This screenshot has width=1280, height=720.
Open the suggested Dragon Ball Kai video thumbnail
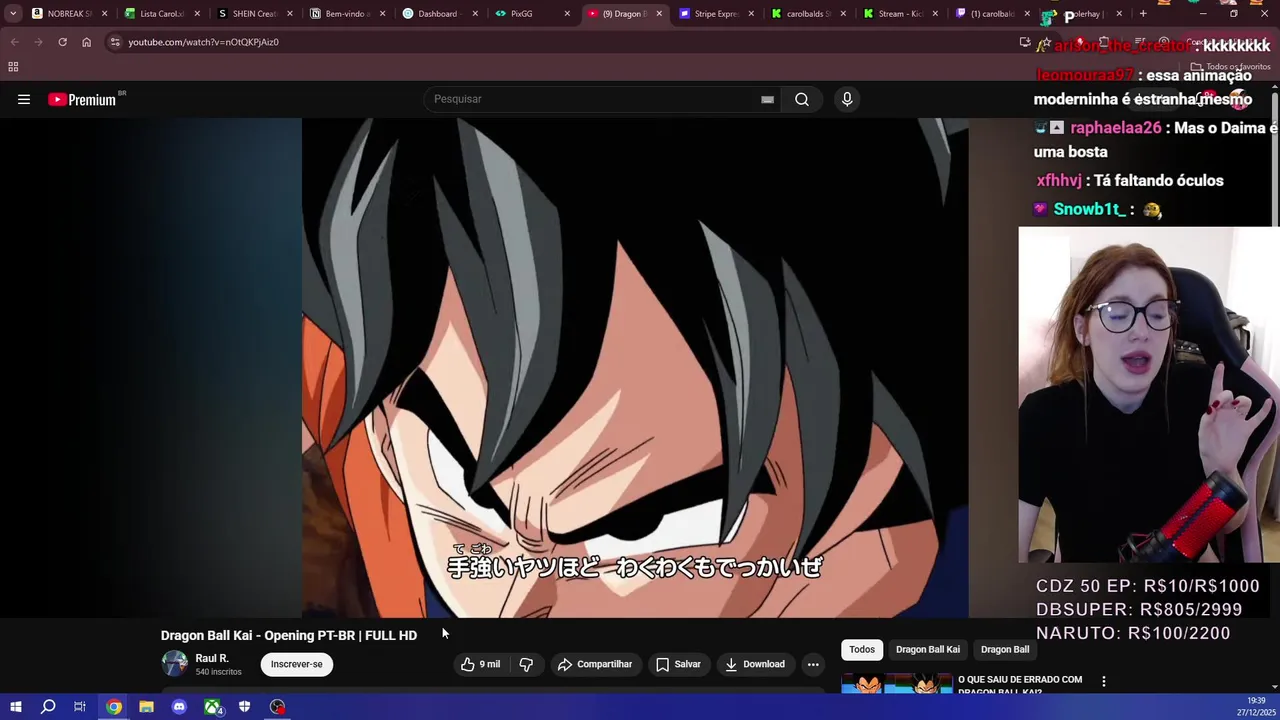(897, 684)
